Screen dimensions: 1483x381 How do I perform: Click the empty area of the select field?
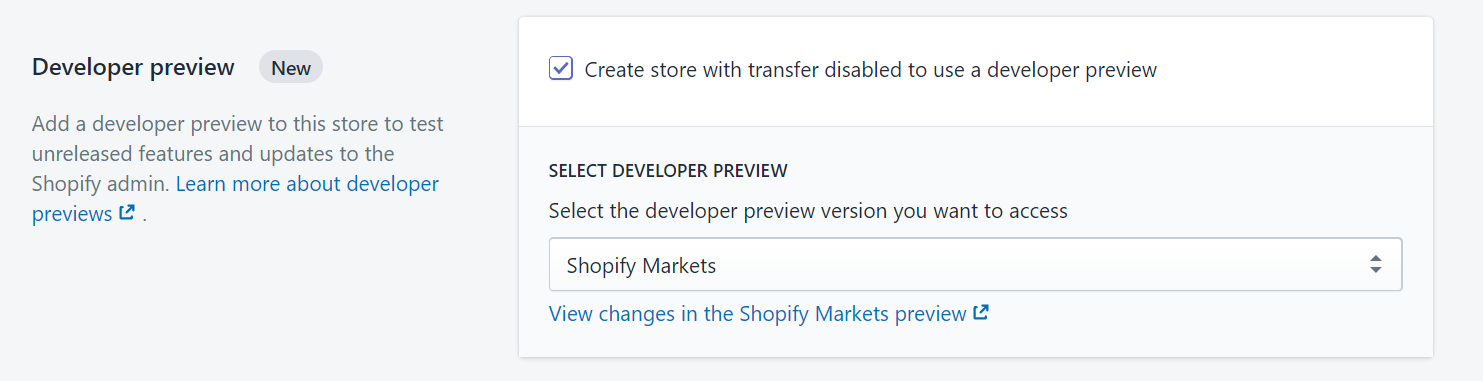[x=1040, y=265]
